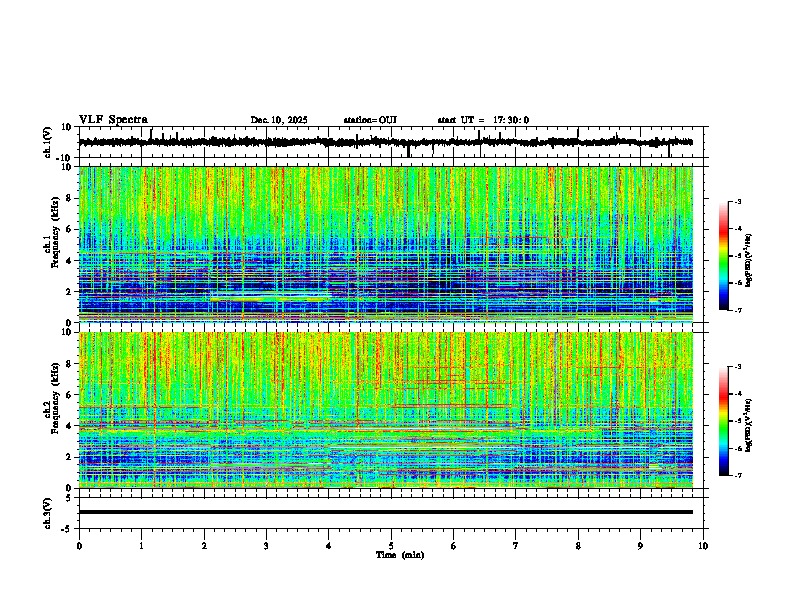The image size is (792, 612).
Task: Click time axis tick label "7"
Action: click(516, 546)
